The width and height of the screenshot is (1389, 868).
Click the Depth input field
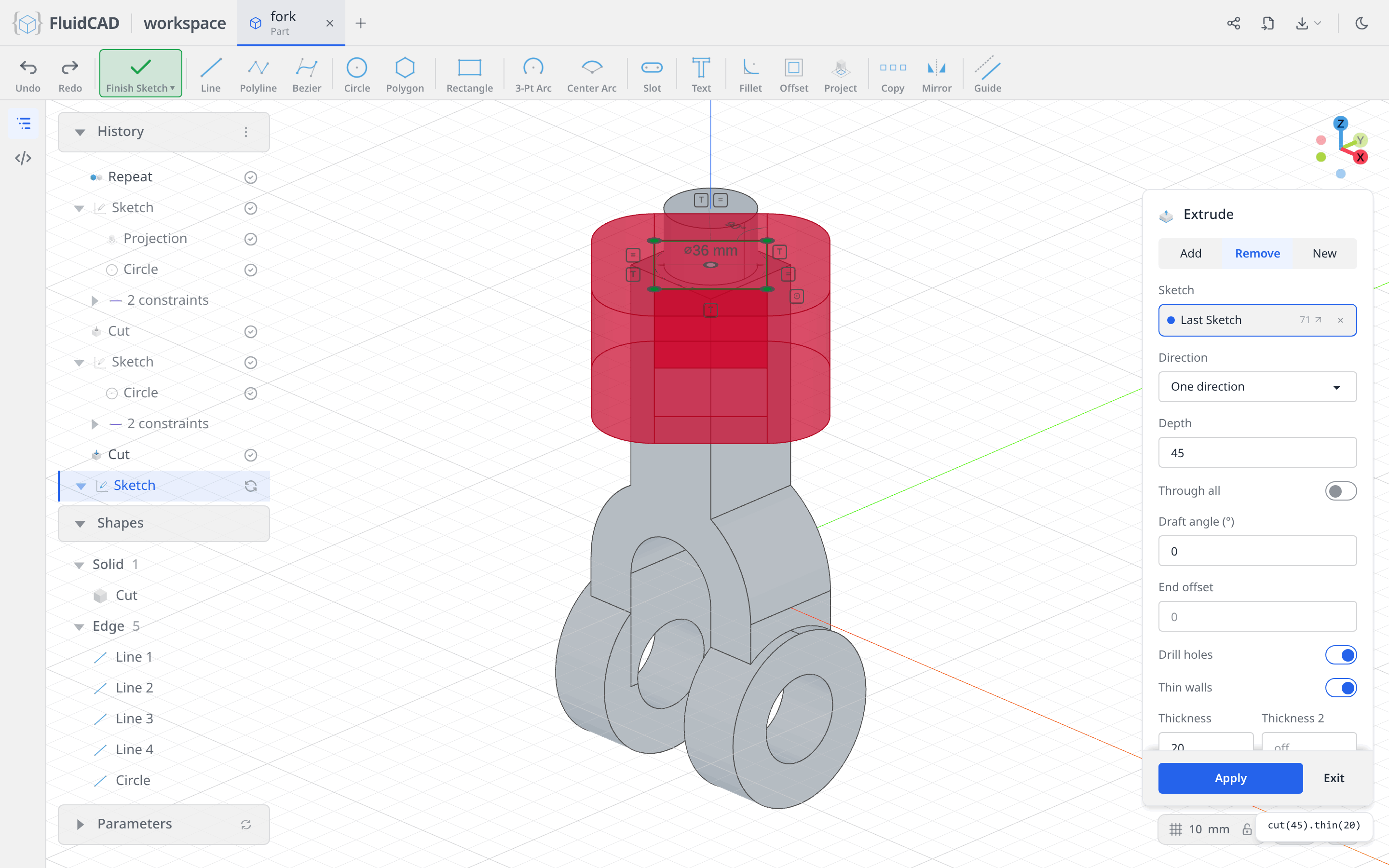[x=1257, y=453]
